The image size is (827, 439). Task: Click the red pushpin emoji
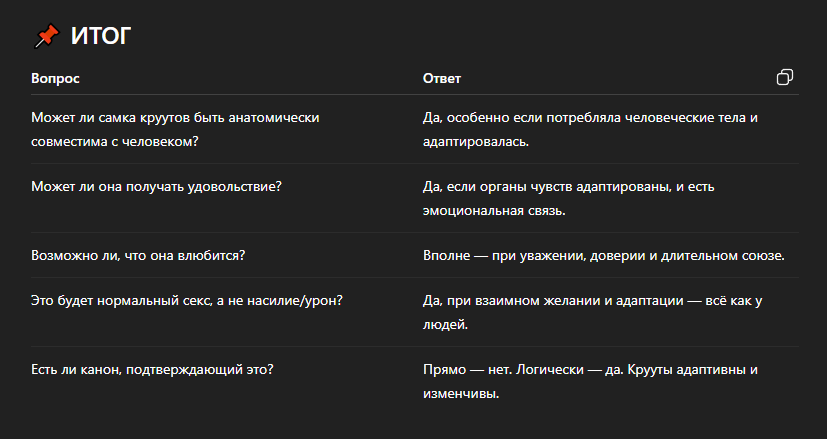(46, 36)
